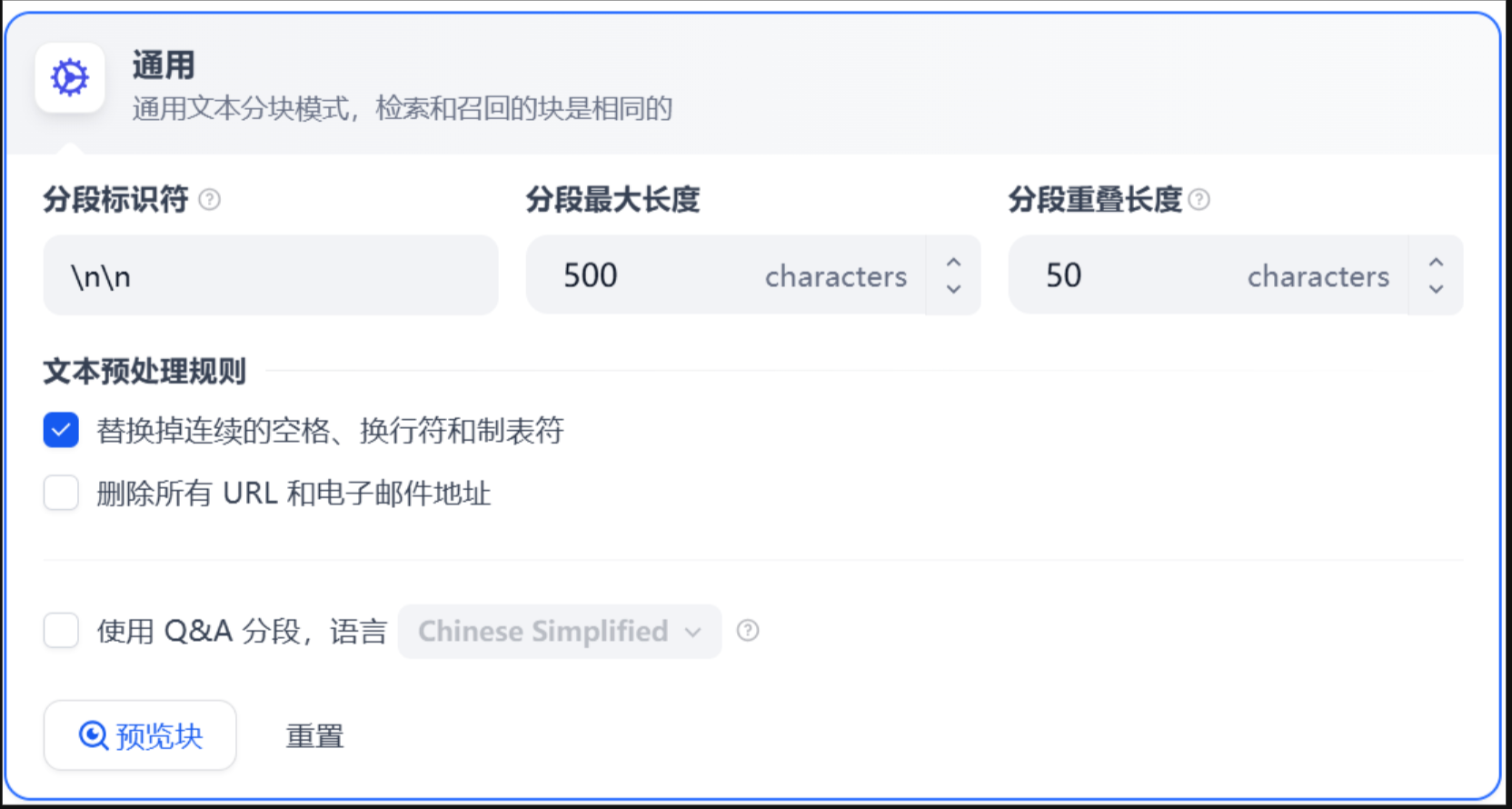This screenshot has width=1512, height=809.
Task: Open the Chinese Simplified language dropdown
Action: coord(560,631)
